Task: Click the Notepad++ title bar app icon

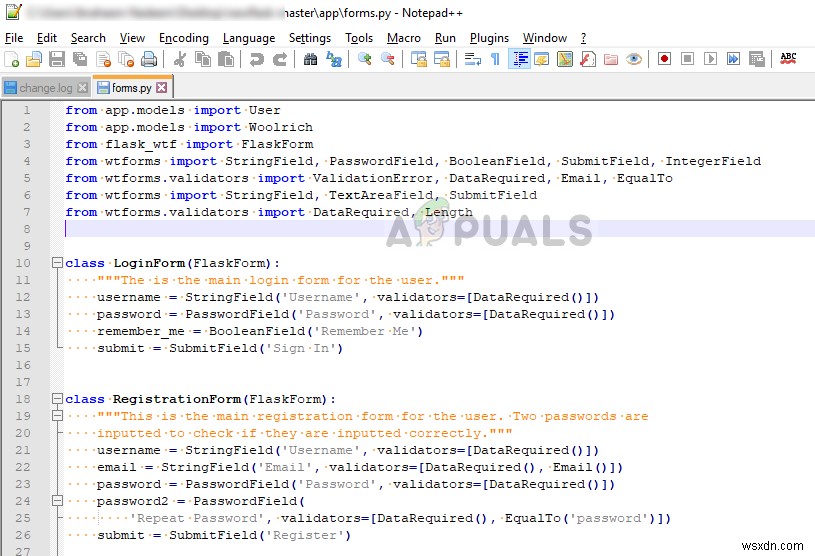Action: [x=14, y=11]
